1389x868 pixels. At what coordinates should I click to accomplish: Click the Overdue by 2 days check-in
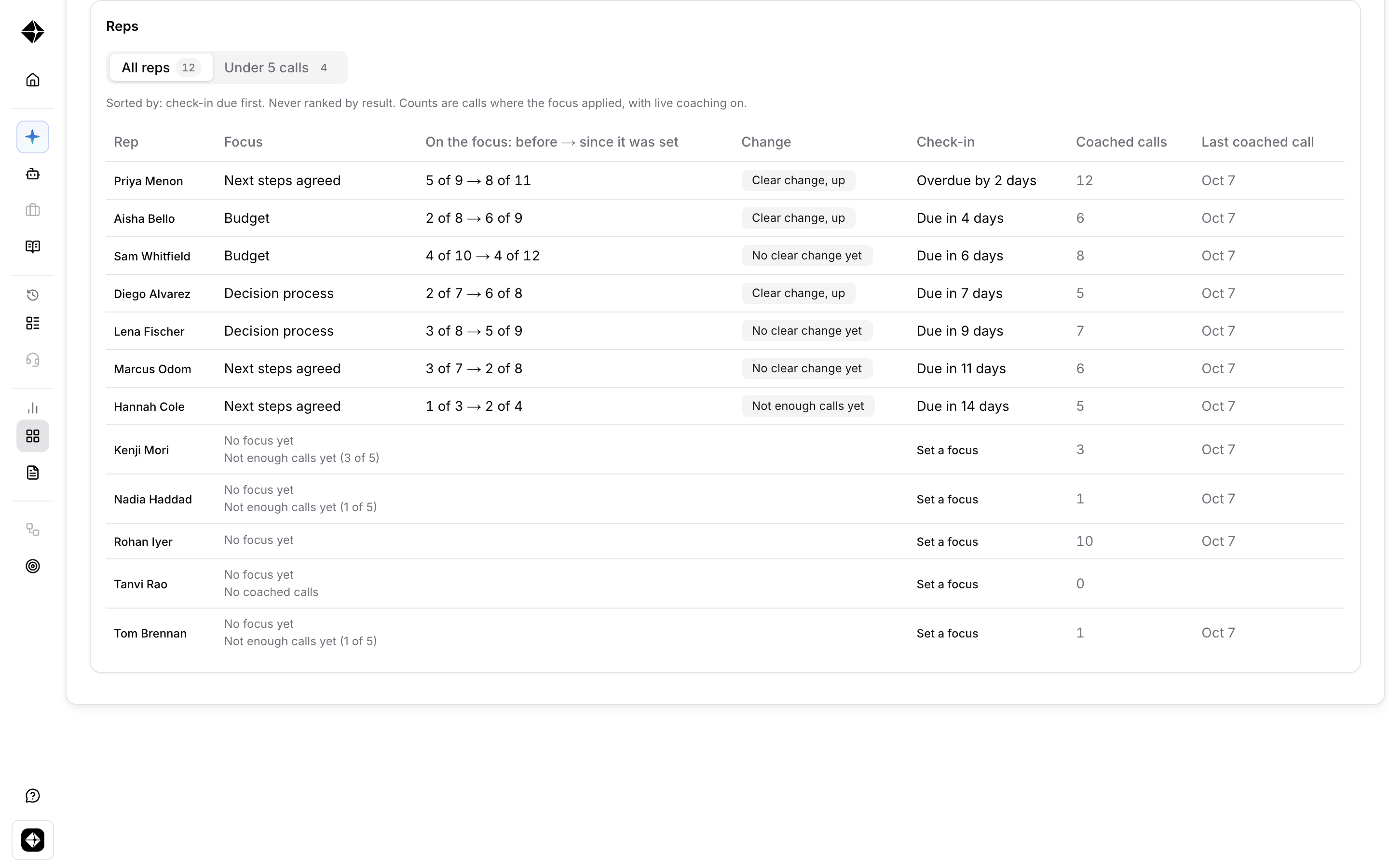976,180
